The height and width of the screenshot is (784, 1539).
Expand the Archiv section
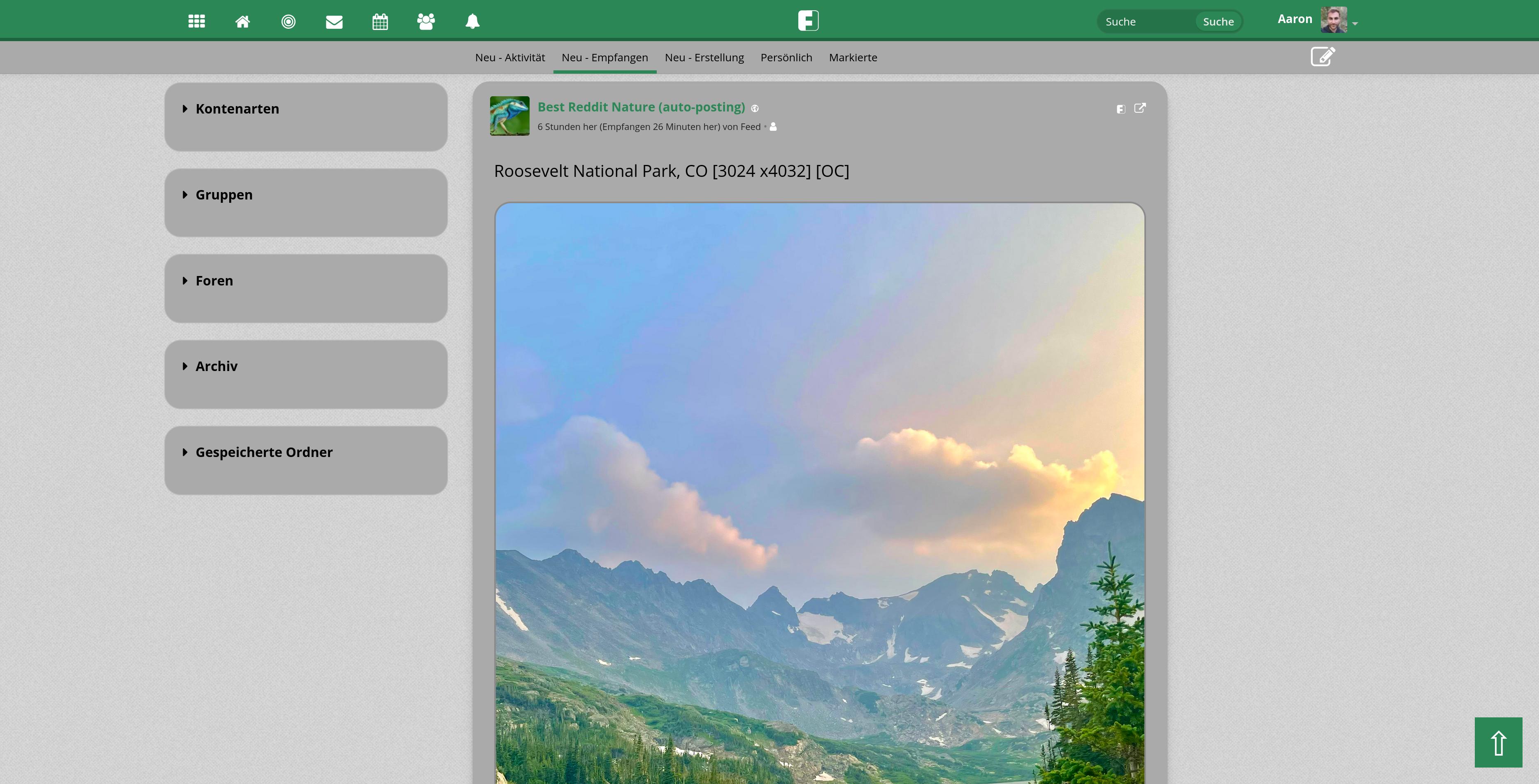(x=210, y=366)
